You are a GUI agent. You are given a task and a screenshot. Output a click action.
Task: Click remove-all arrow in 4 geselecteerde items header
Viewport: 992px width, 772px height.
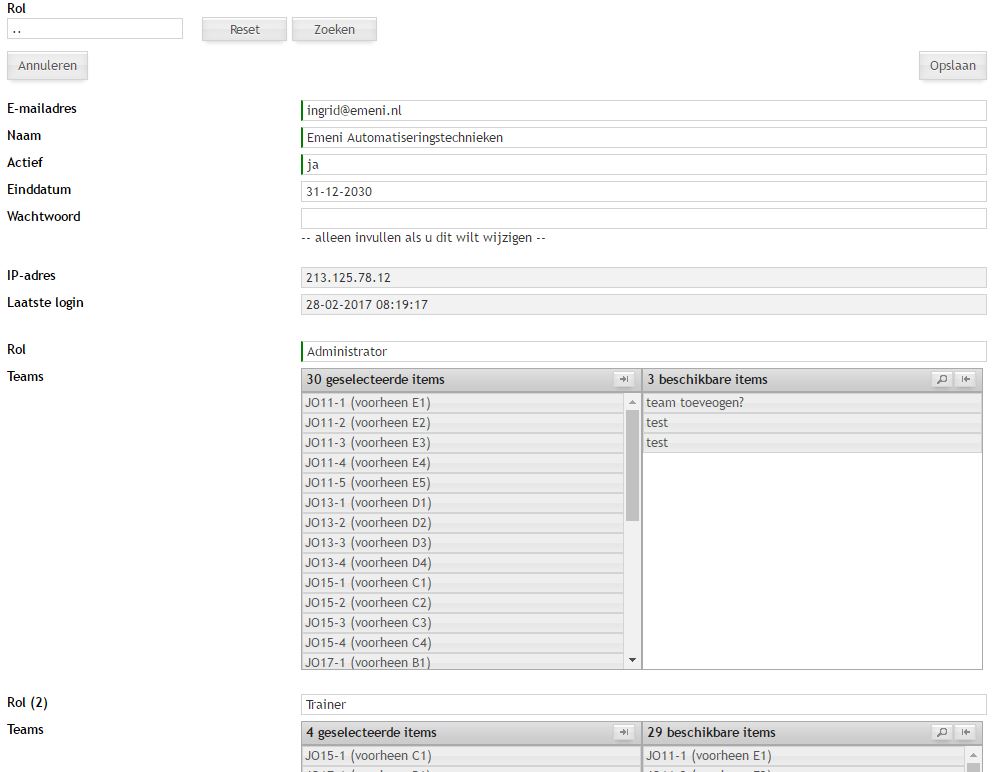tap(624, 733)
